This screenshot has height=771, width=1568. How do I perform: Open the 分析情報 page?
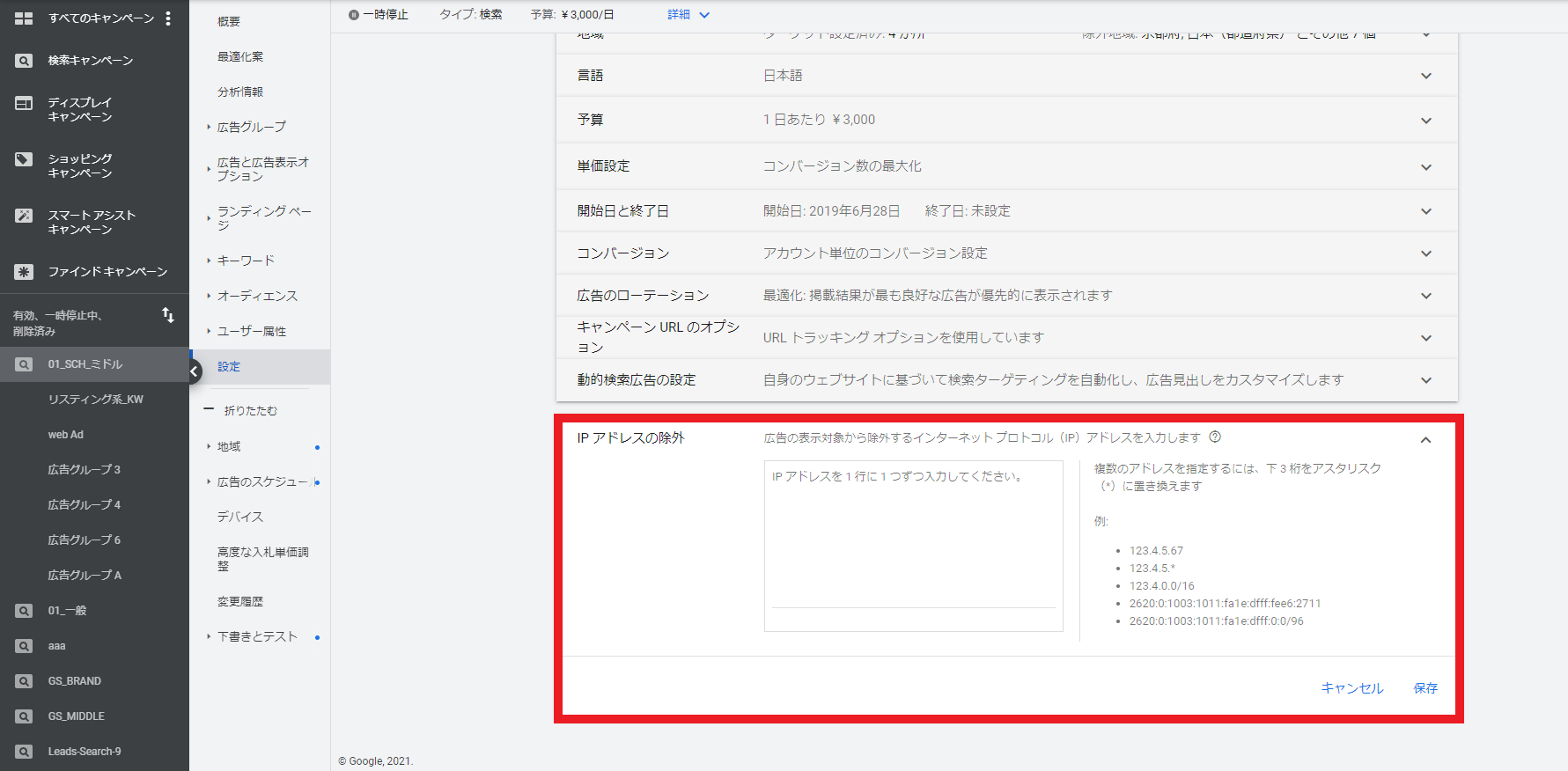[240, 92]
